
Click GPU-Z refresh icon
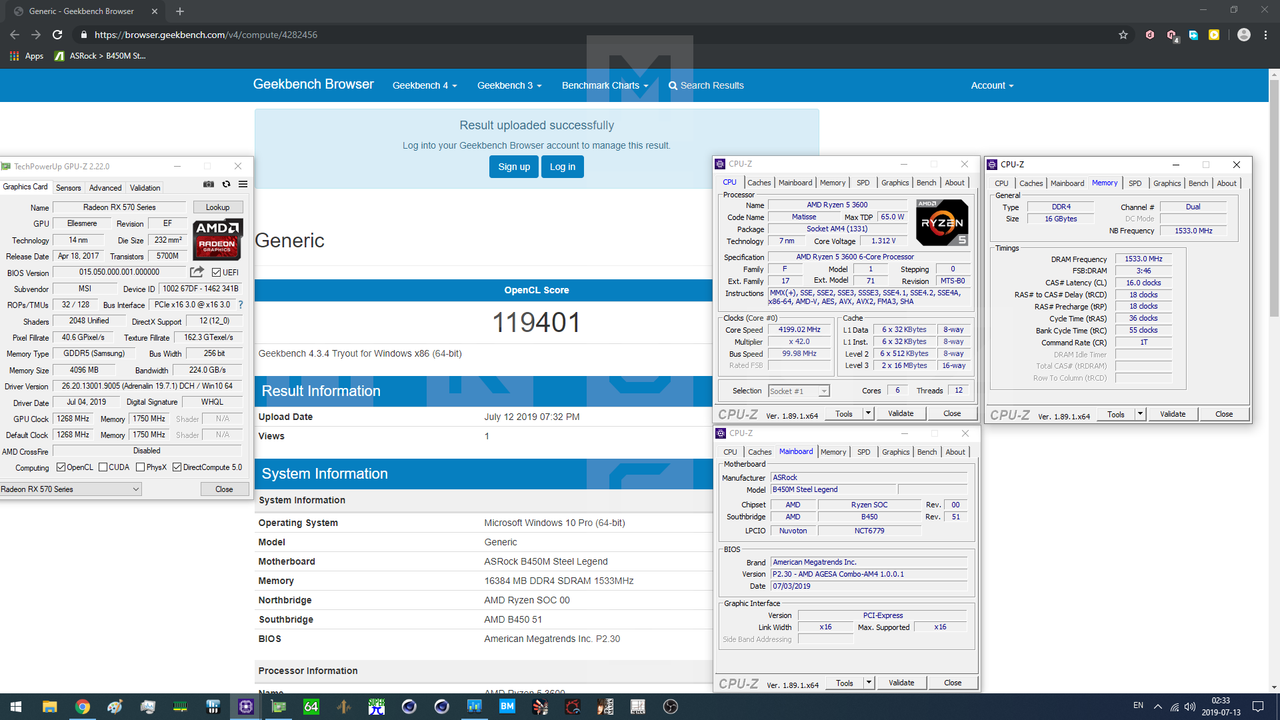(x=226, y=184)
